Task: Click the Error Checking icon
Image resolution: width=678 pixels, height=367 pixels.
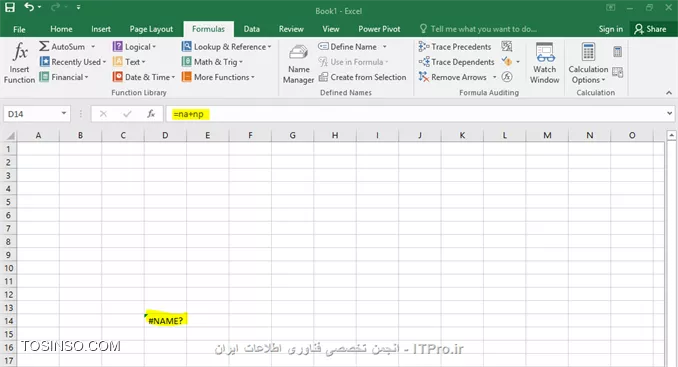Action: coord(507,62)
